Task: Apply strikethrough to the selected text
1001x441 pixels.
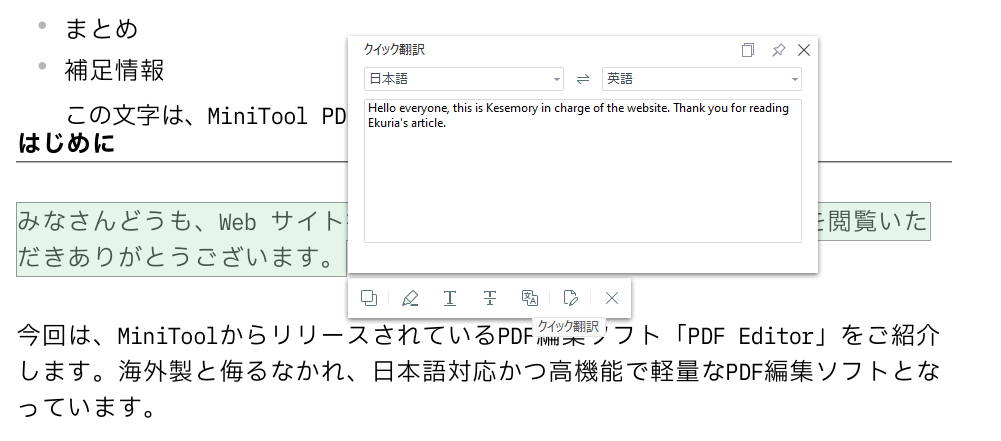Action: pyautogui.click(x=490, y=297)
